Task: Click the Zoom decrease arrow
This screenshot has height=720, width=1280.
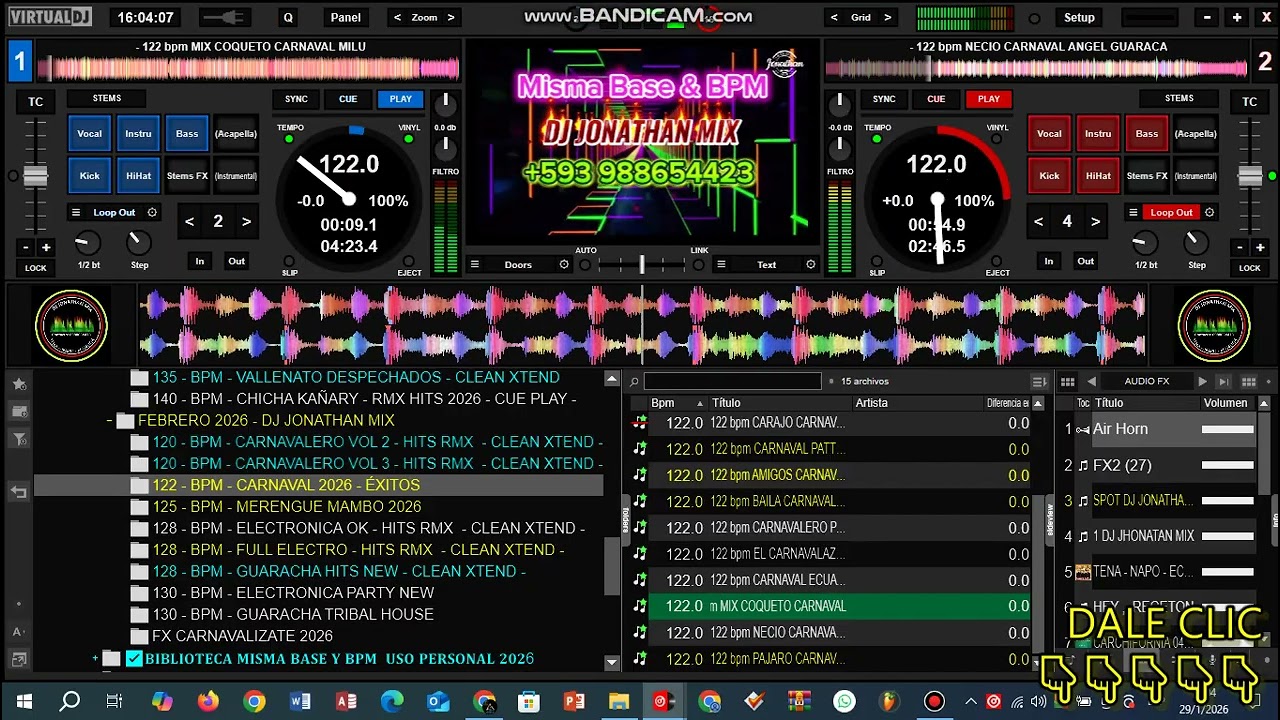Action: pyautogui.click(x=397, y=17)
